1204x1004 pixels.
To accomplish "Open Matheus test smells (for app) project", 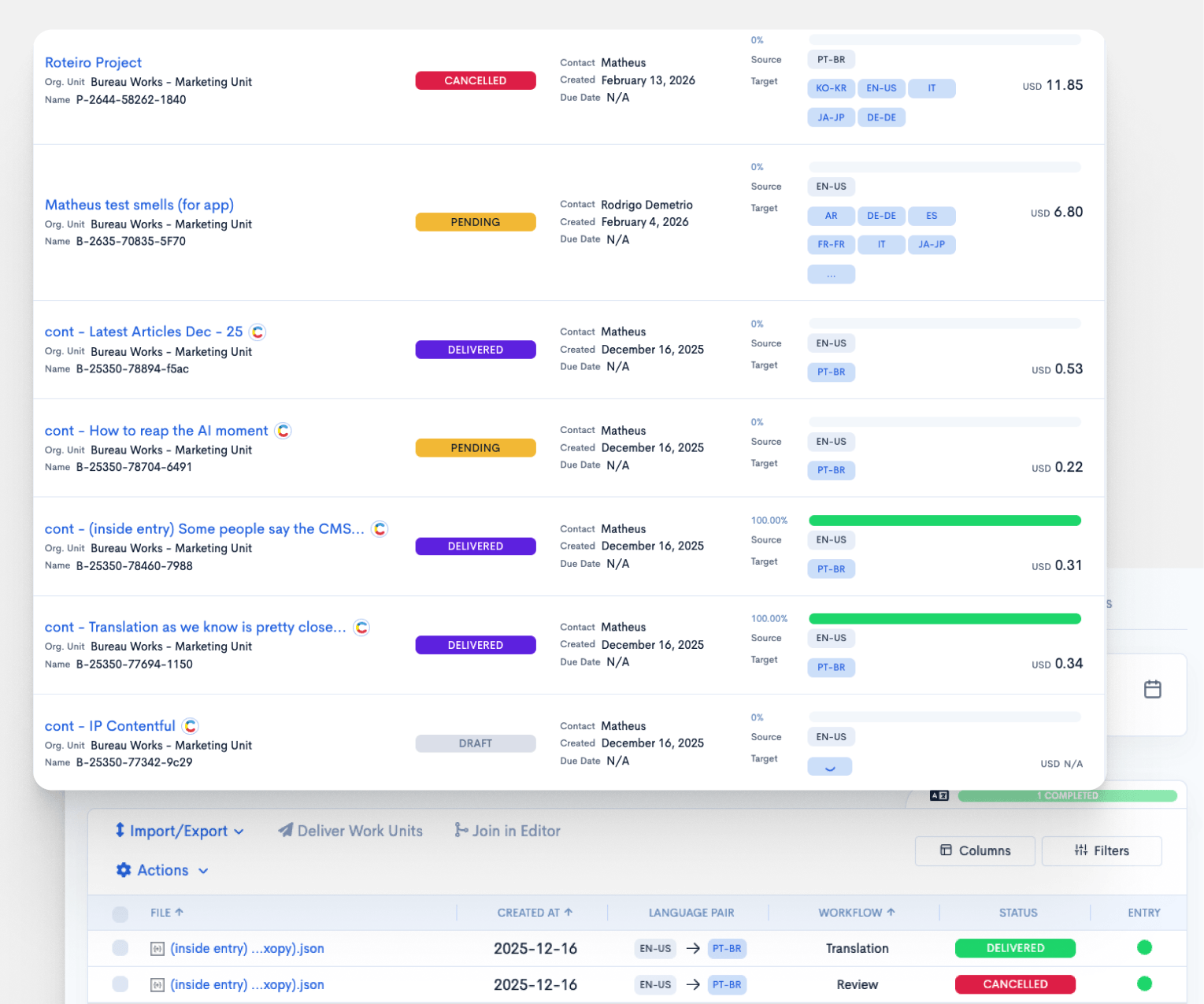I will 139,205.
